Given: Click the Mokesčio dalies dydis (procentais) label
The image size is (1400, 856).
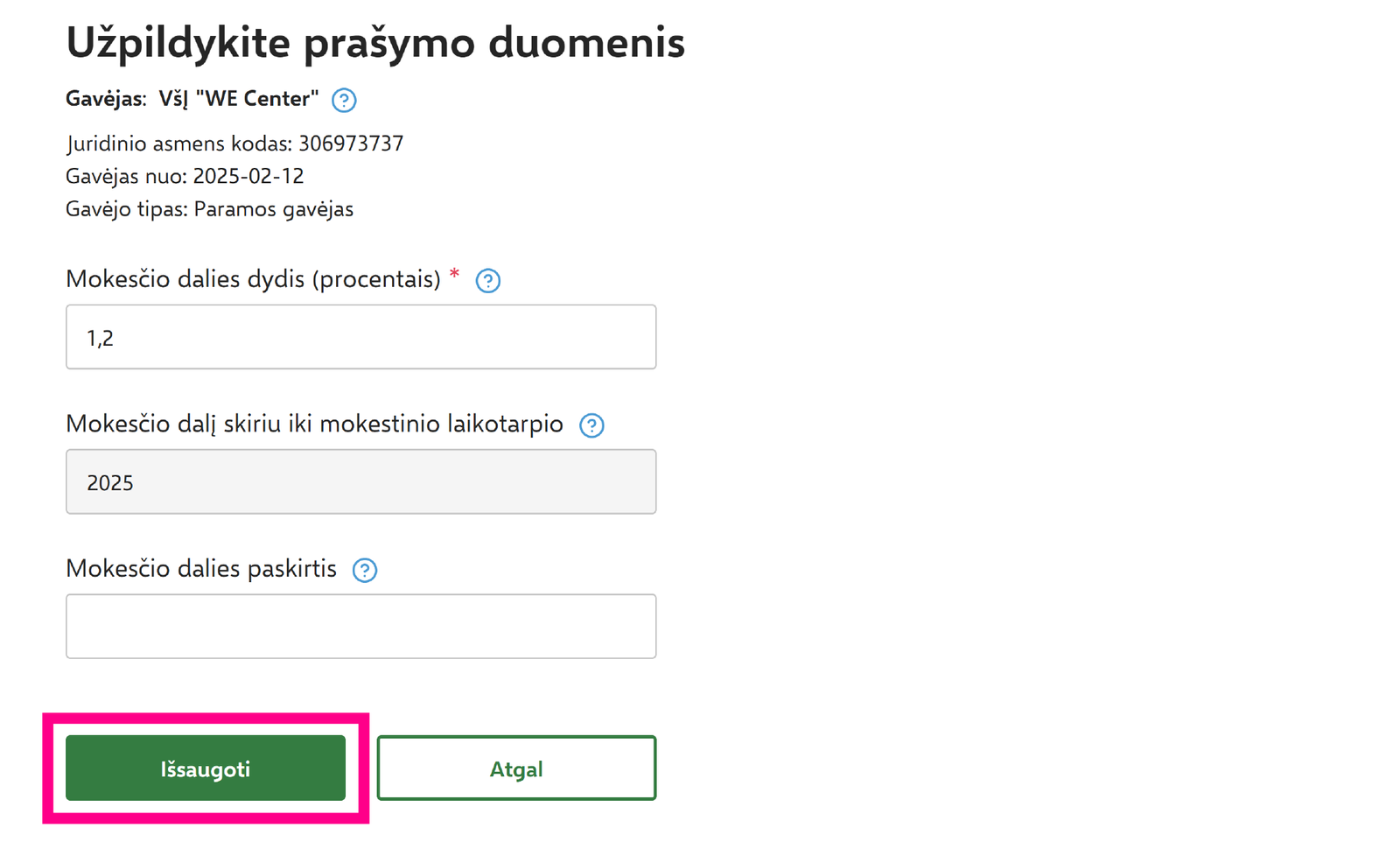Looking at the screenshot, I should point(253,279).
